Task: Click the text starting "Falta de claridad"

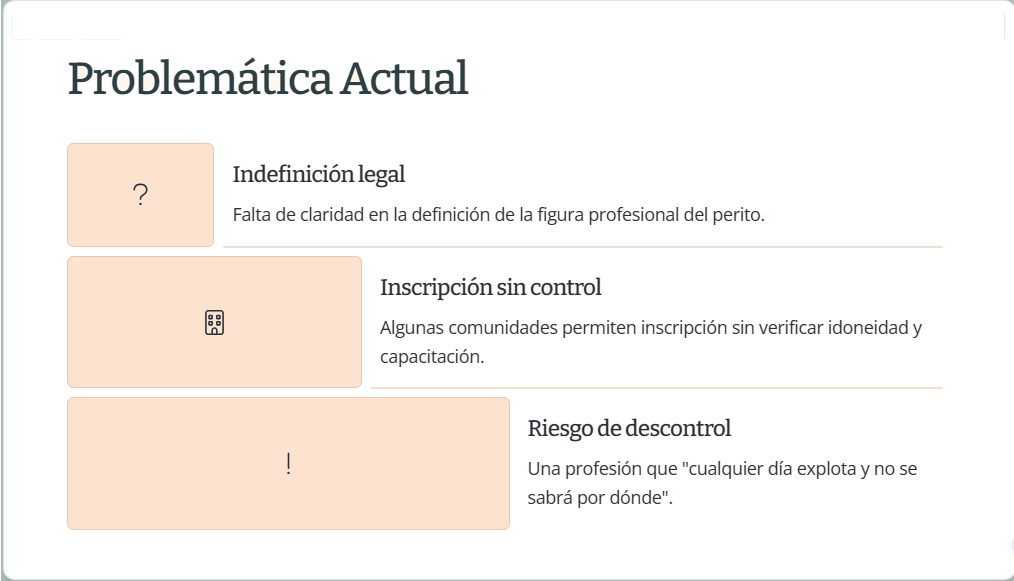Action: coord(498,214)
